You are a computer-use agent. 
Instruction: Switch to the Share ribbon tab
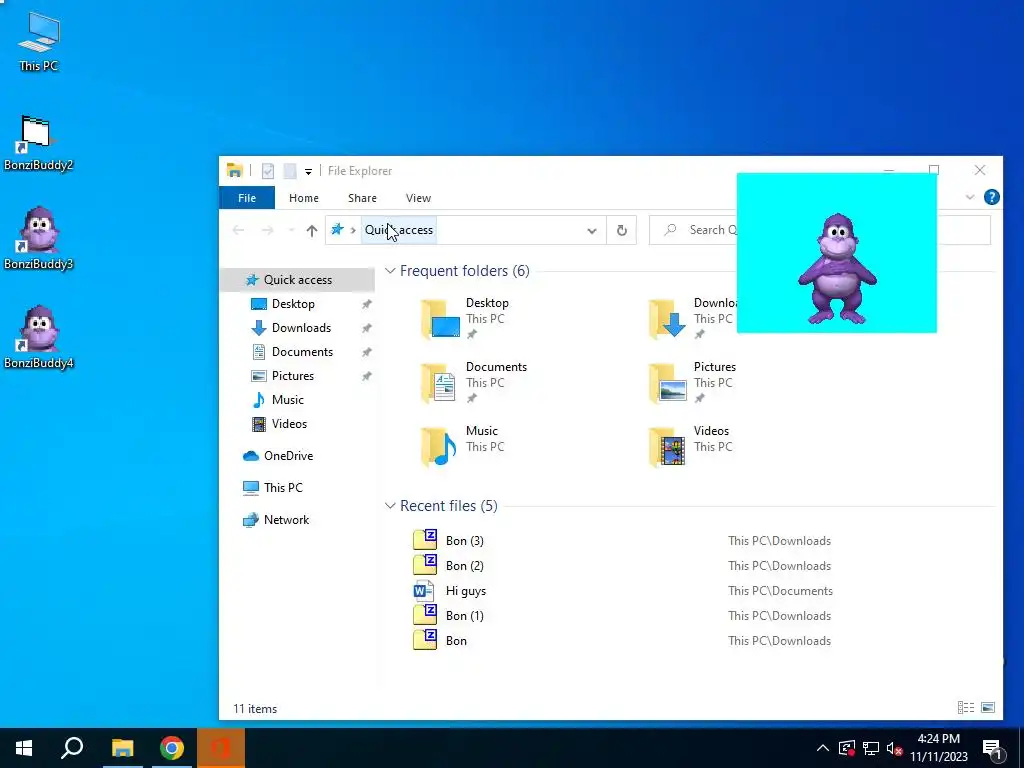pyautogui.click(x=362, y=198)
